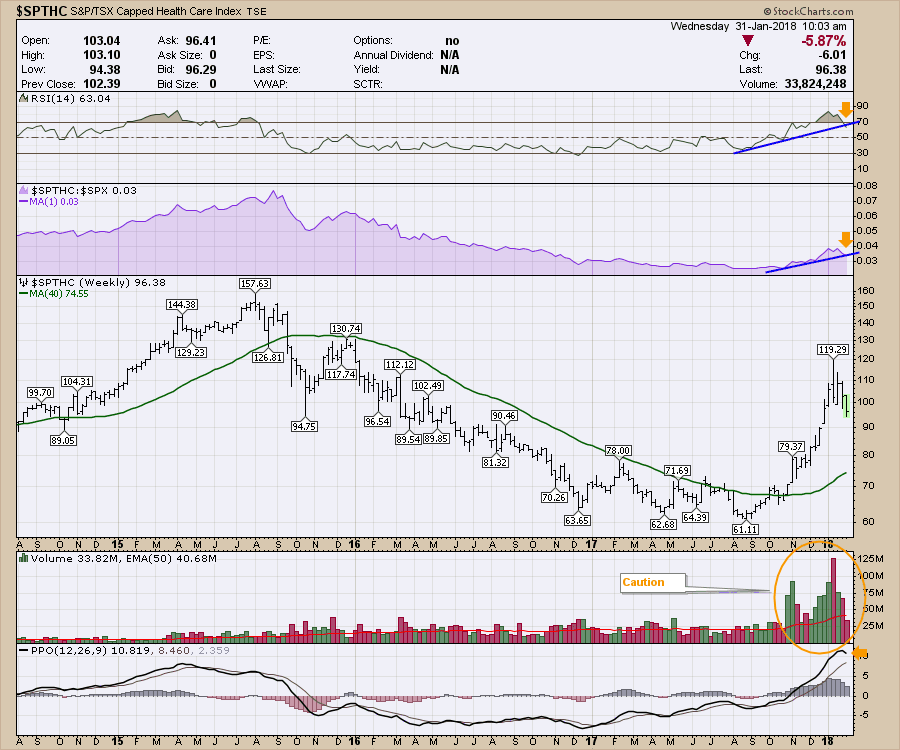The width and height of the screenshot is (900, 750).
Task: Click the bar-chart icon beside $SPTHC (Weekly)
Action: coord(24,282)
